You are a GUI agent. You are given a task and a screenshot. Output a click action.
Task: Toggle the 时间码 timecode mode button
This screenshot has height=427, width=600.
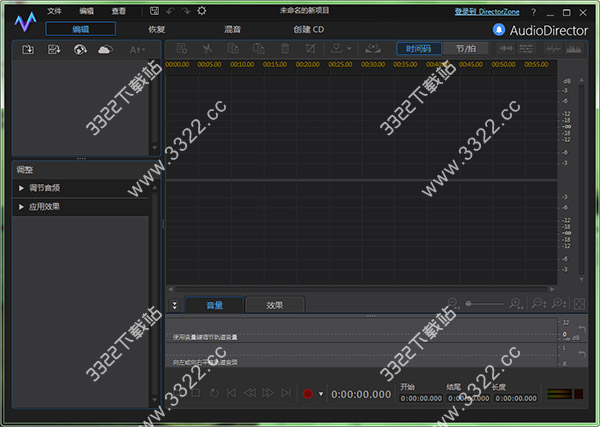tap(419, 49)
